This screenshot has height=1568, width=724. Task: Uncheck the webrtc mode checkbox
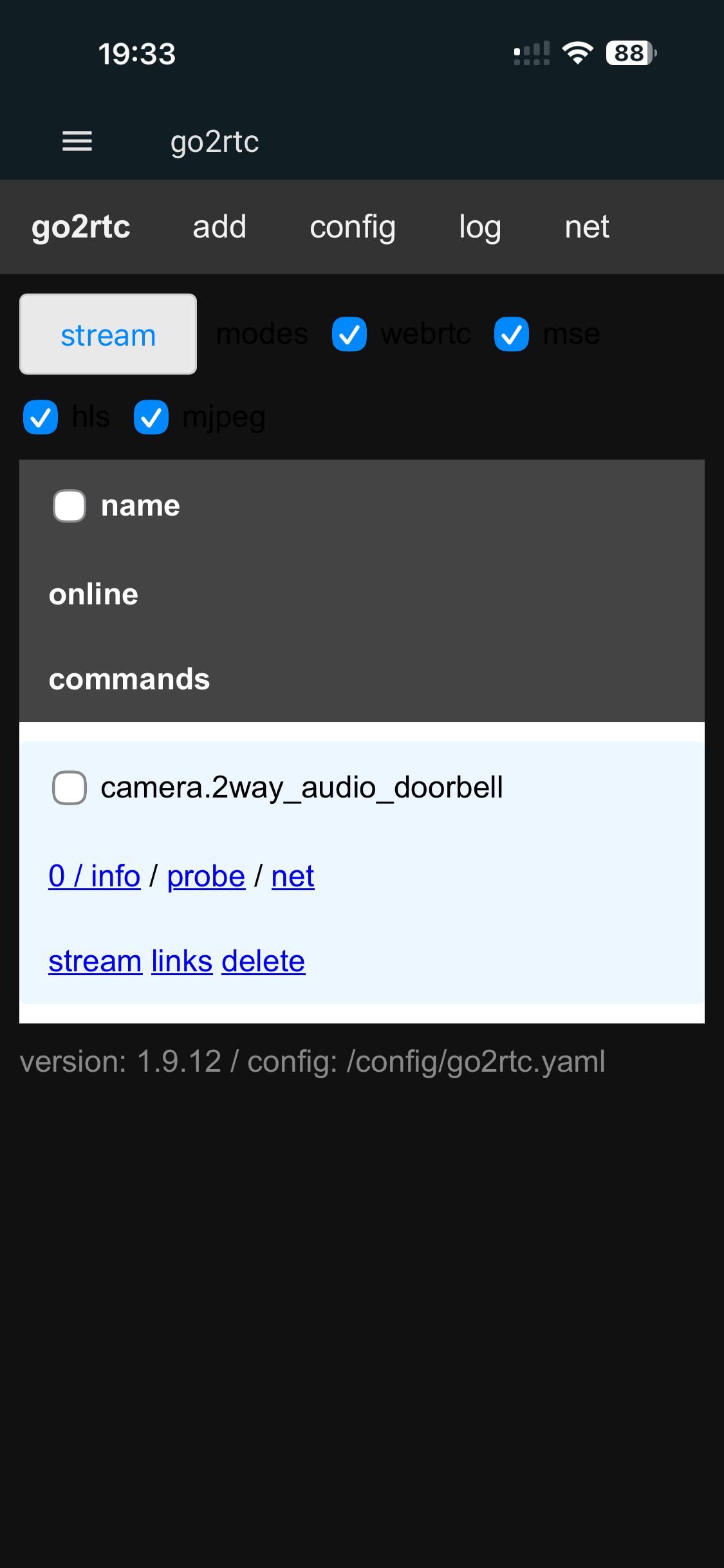pos(349,334)
